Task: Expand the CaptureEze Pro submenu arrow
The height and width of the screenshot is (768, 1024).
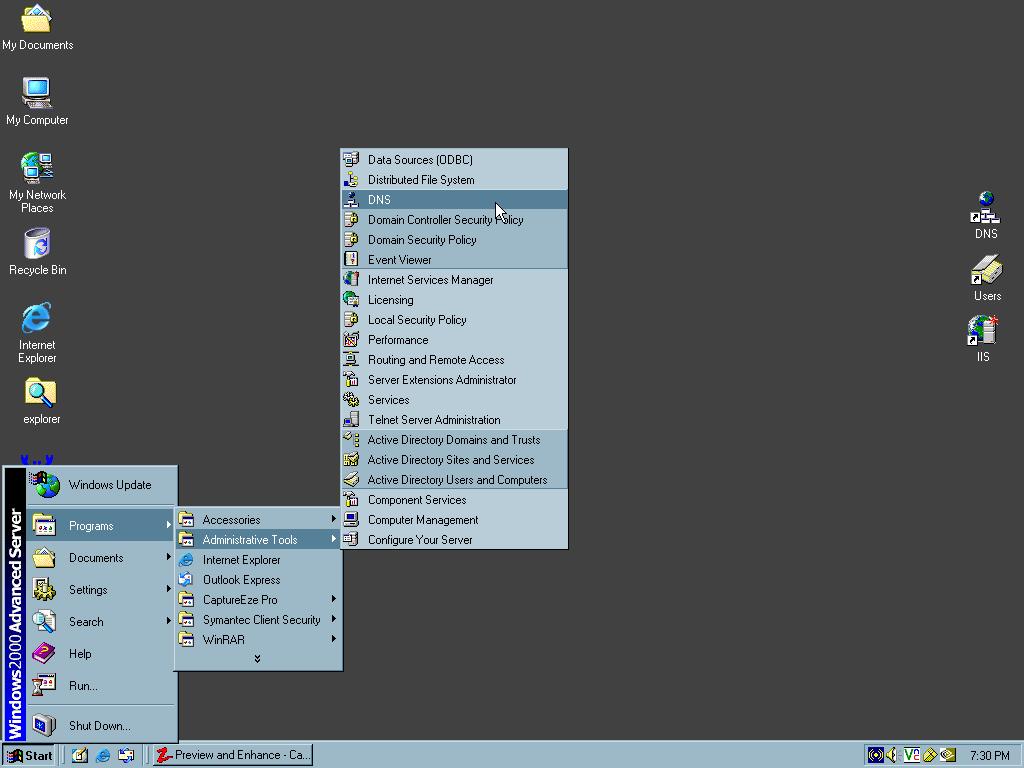Action: 334,600
